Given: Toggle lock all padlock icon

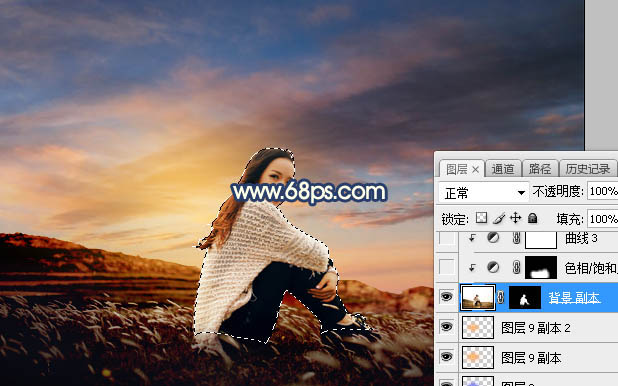Looking at the screenshot, I should pos(532,218).
